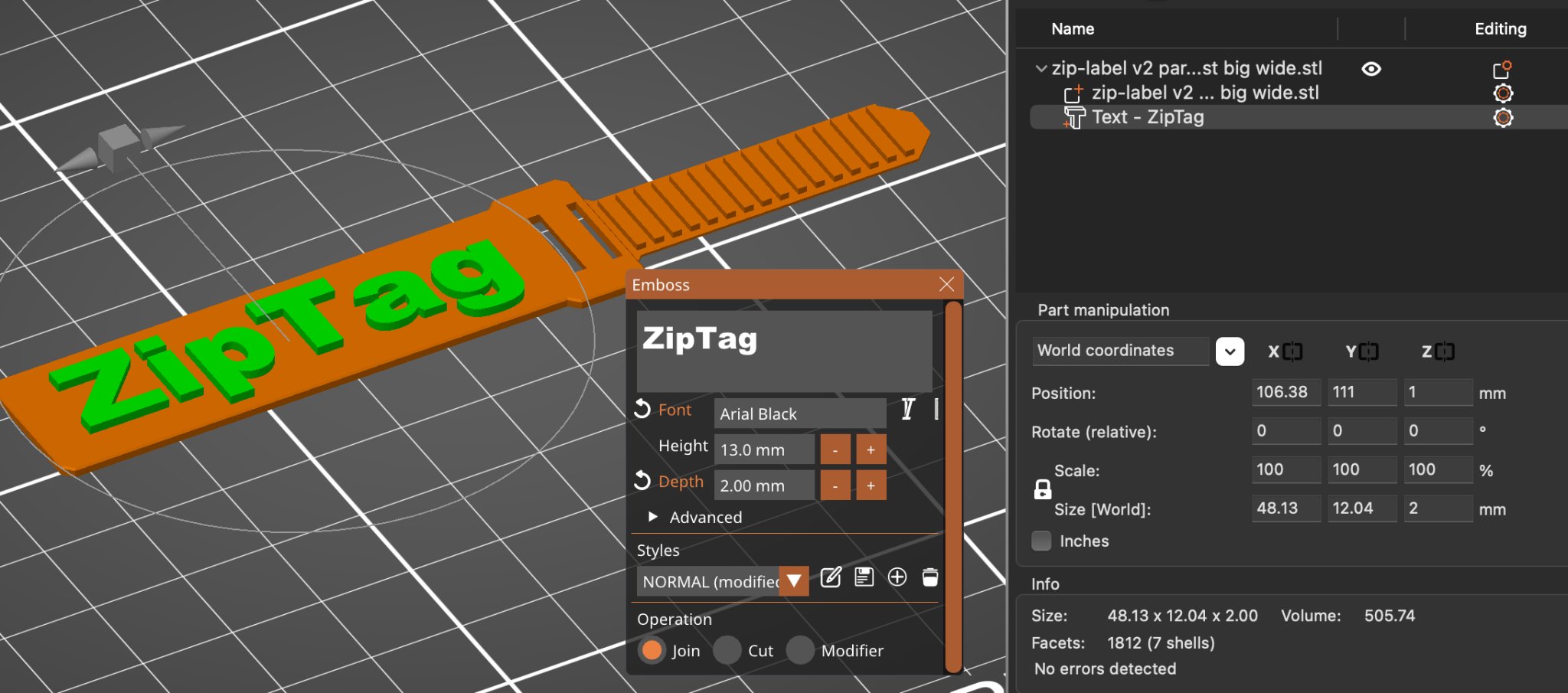This screenshot has width=1568, height=693.
Task: Delete the current style with trash icon
Action: (x=930, y=577)
